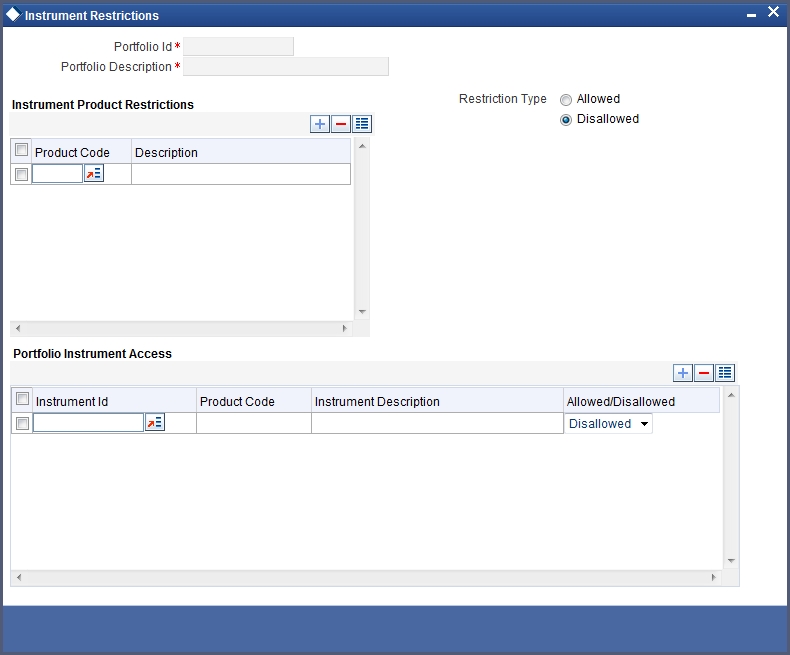Open single view for Portfolio Instrument Access

click(x=726, y=373)
